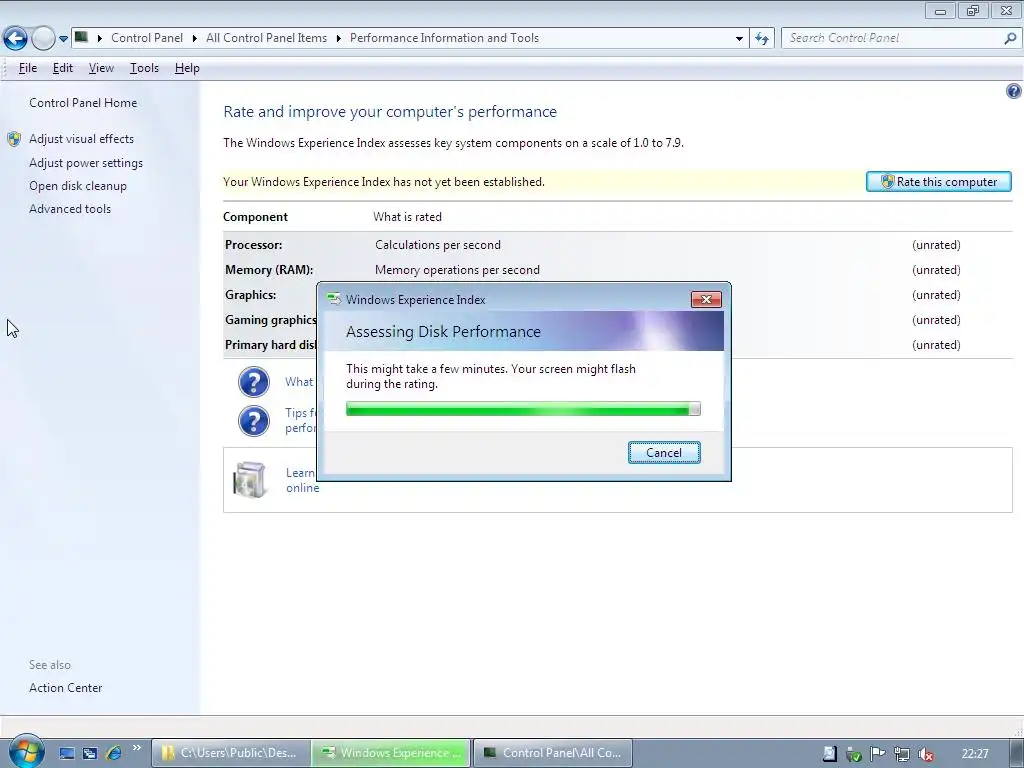1024x768 pixels.
Task: Click the Back navigation arrow button
Action: pyautogui.click(x=16, y=39)
